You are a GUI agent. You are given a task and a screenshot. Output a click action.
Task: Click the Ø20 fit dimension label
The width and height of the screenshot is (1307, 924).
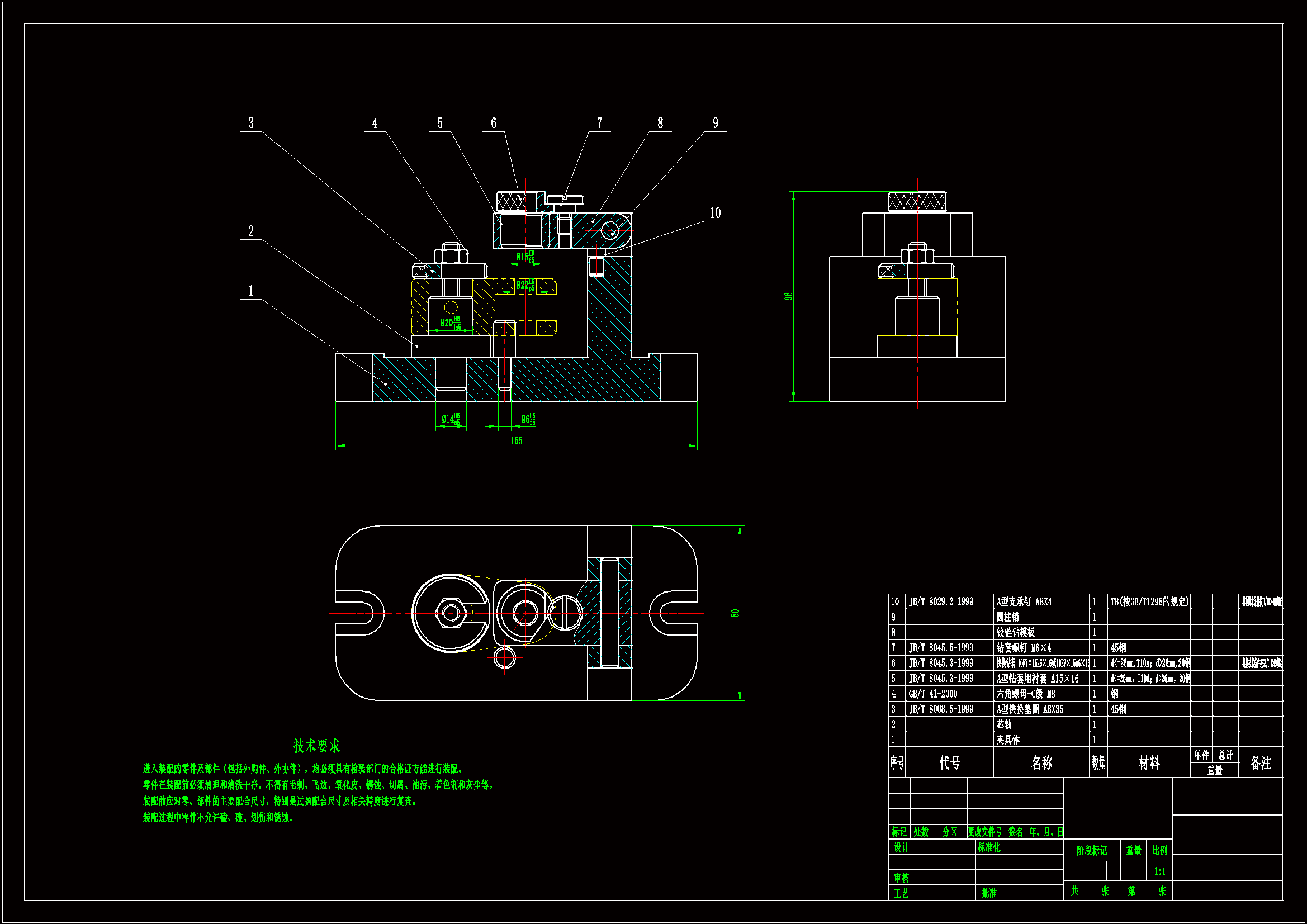coord(450,323)
